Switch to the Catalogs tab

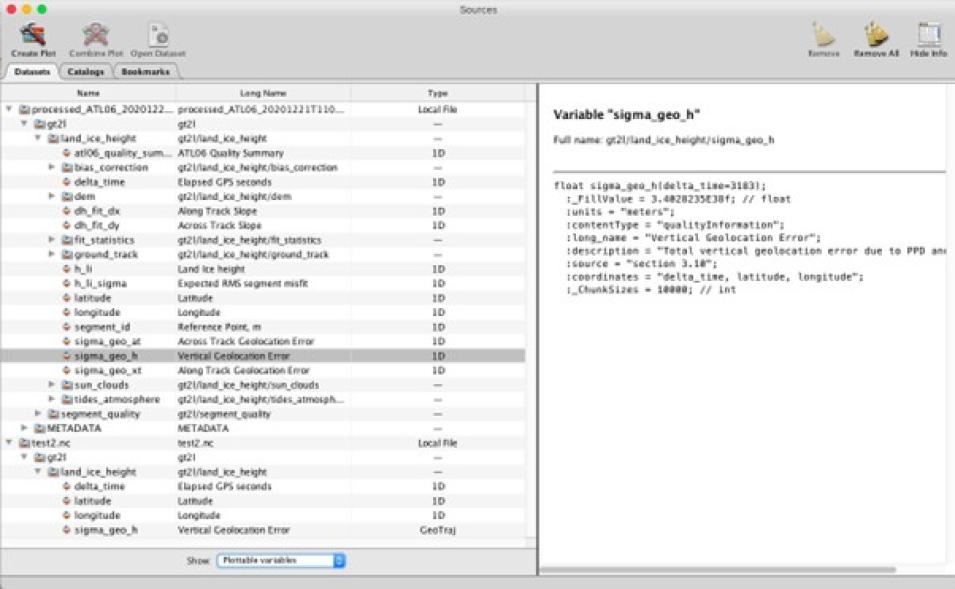tap(85, 72)
